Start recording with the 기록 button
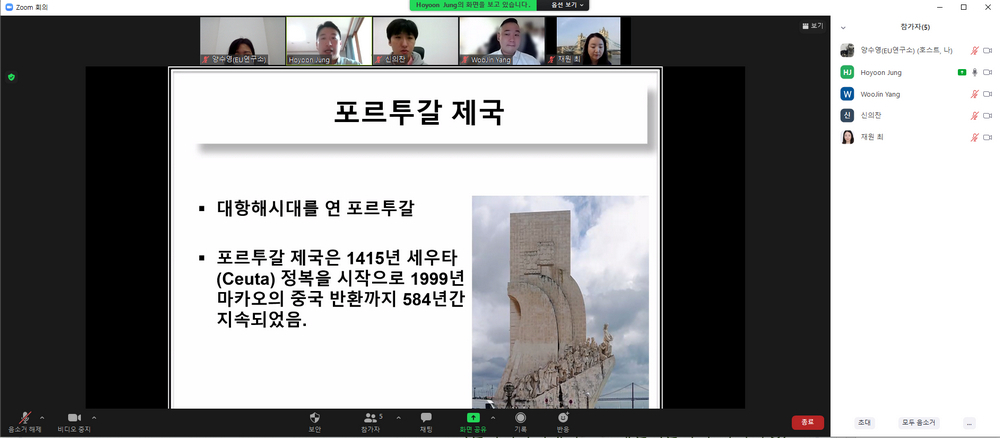The image size is (1000, 438). (520, 422)
